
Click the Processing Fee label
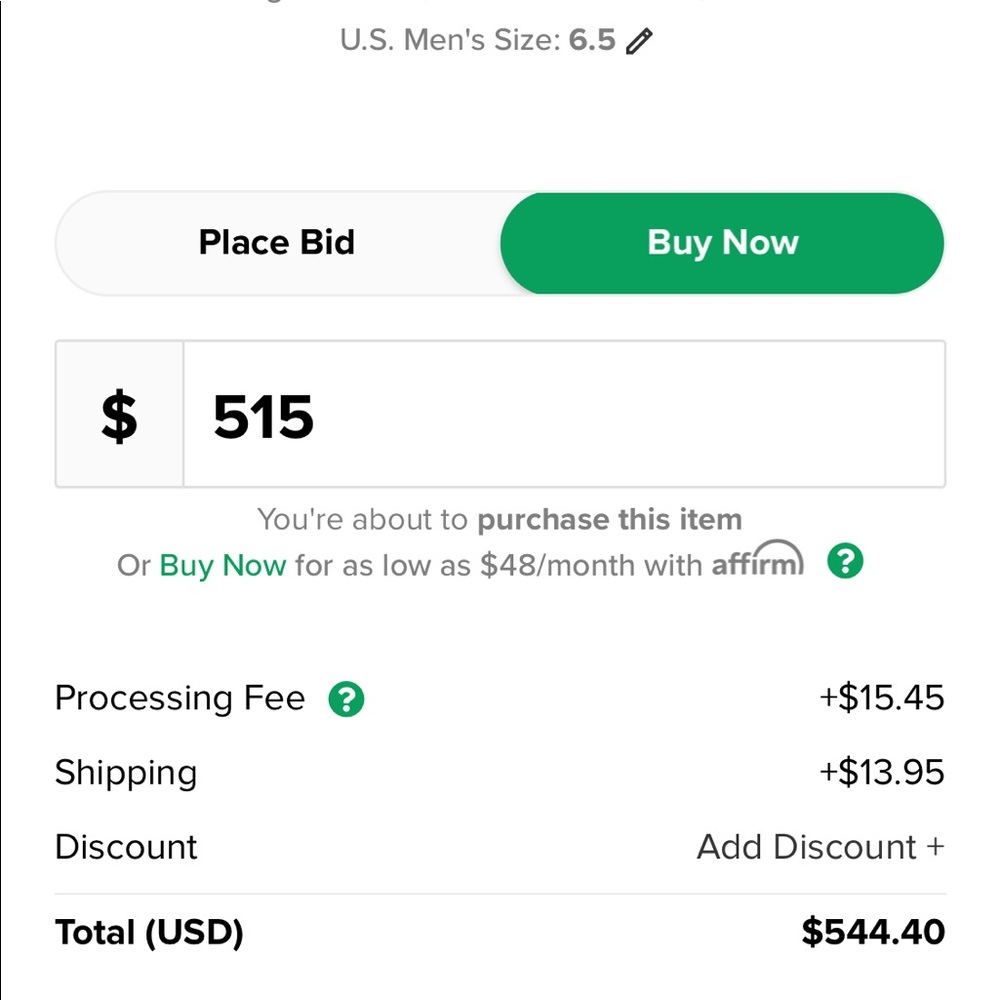click(180, 698)
